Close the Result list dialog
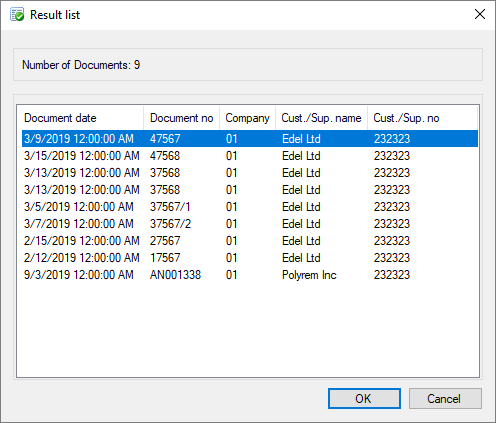Image resolution: width=496 pixels, height=423 pixels. coord(480,14)
